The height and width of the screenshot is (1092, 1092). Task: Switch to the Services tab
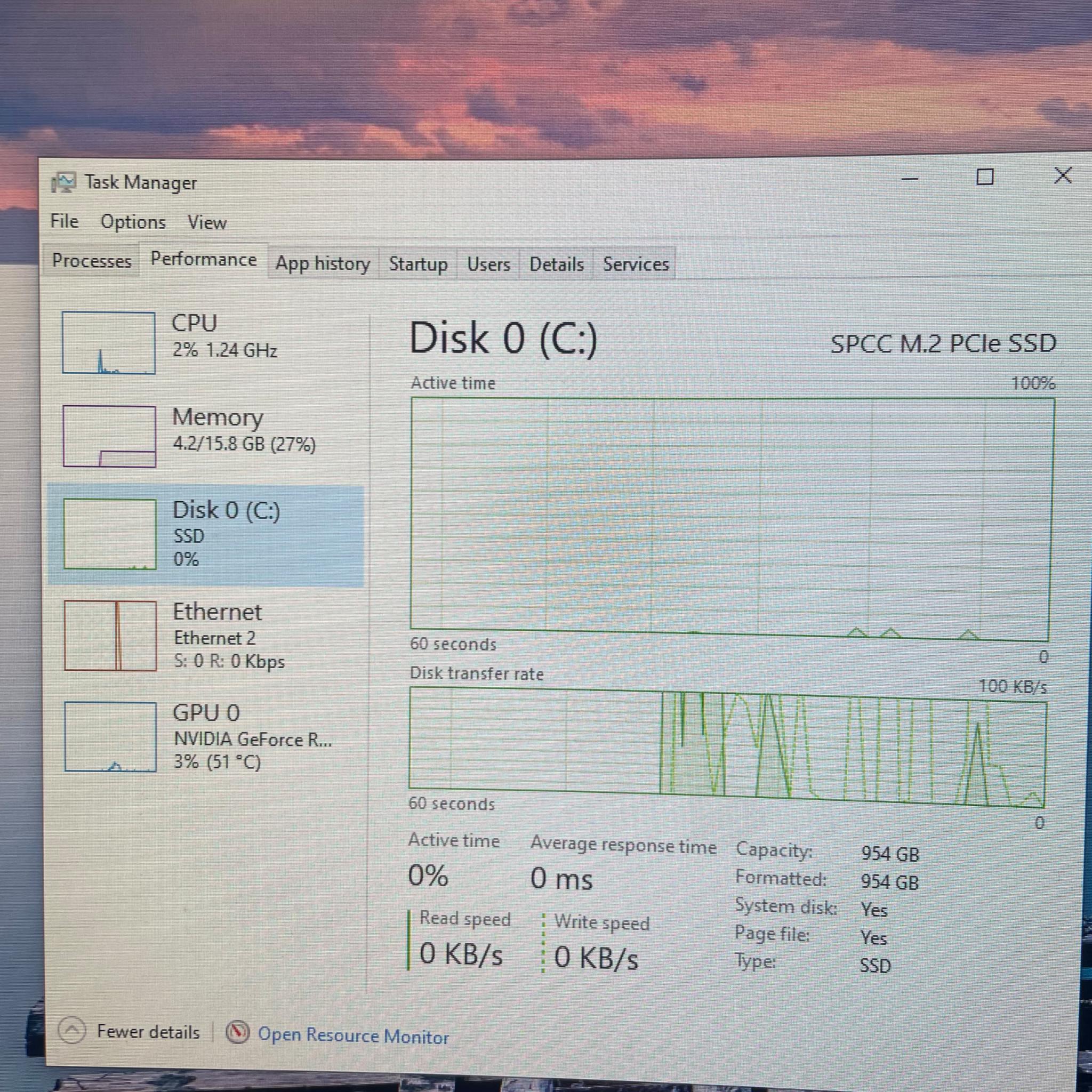(x=635, y=264)
